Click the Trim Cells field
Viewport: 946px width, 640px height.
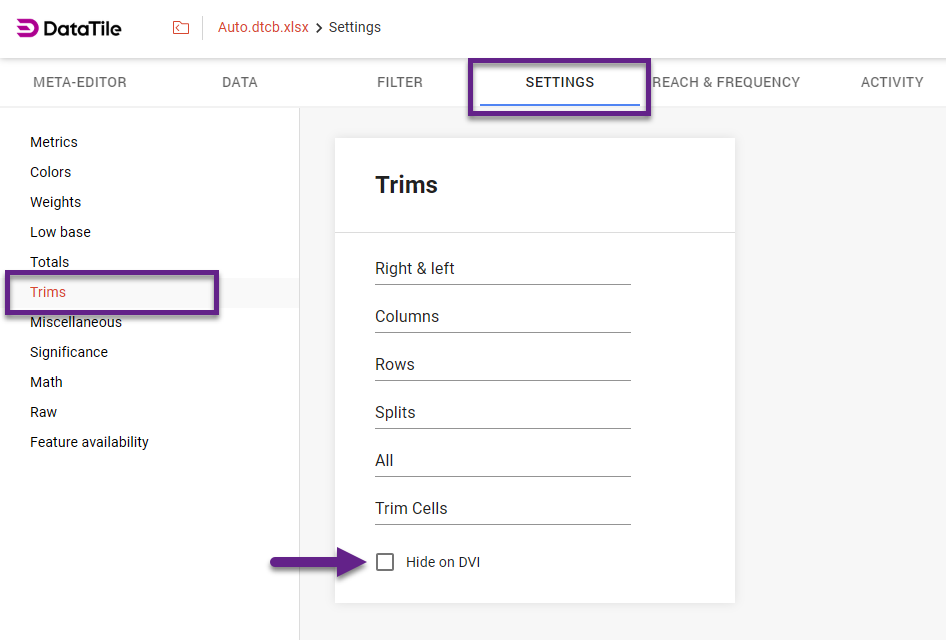click(502, 509)
